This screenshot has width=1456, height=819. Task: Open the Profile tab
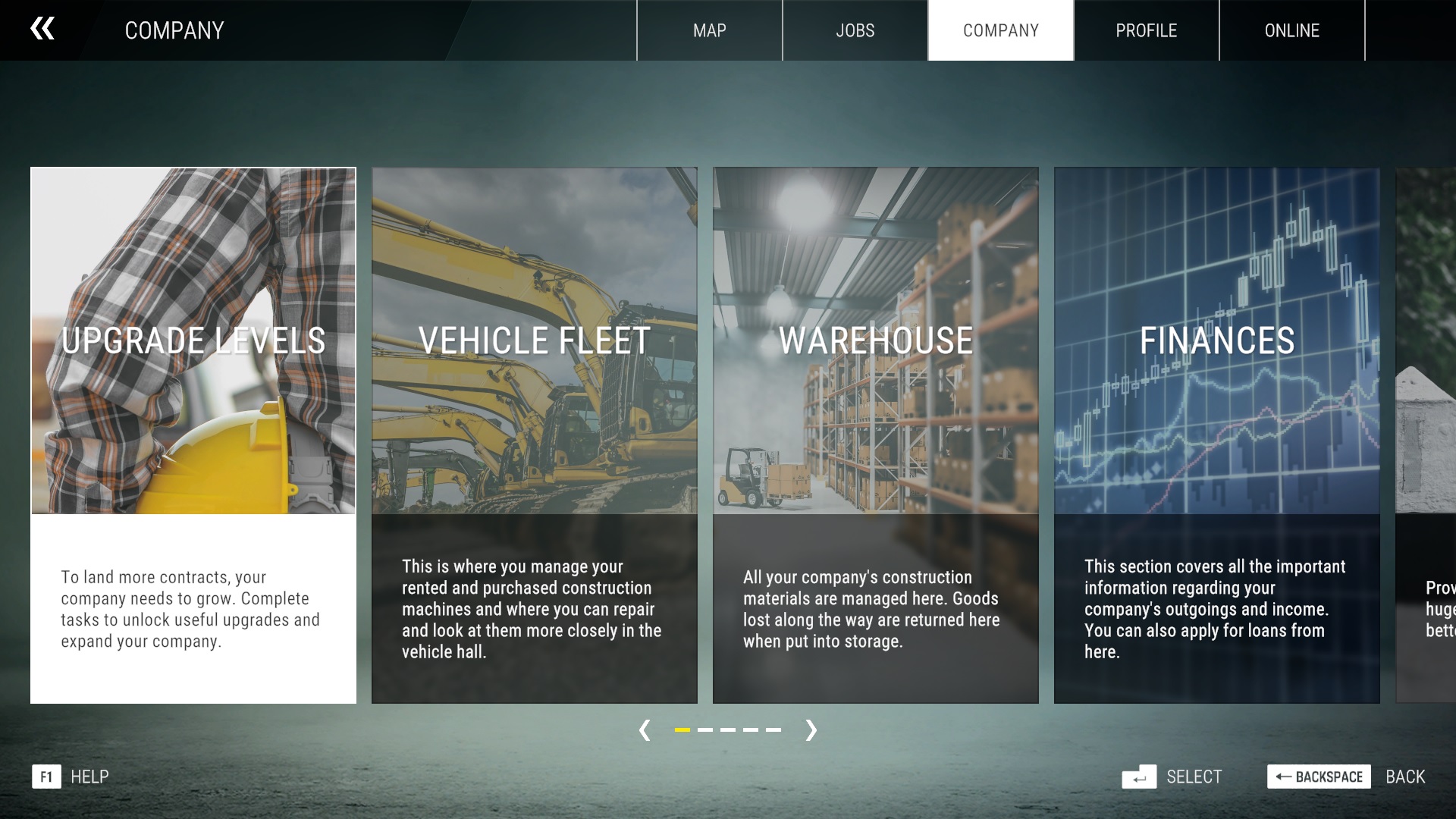(x=1146, y=30)
